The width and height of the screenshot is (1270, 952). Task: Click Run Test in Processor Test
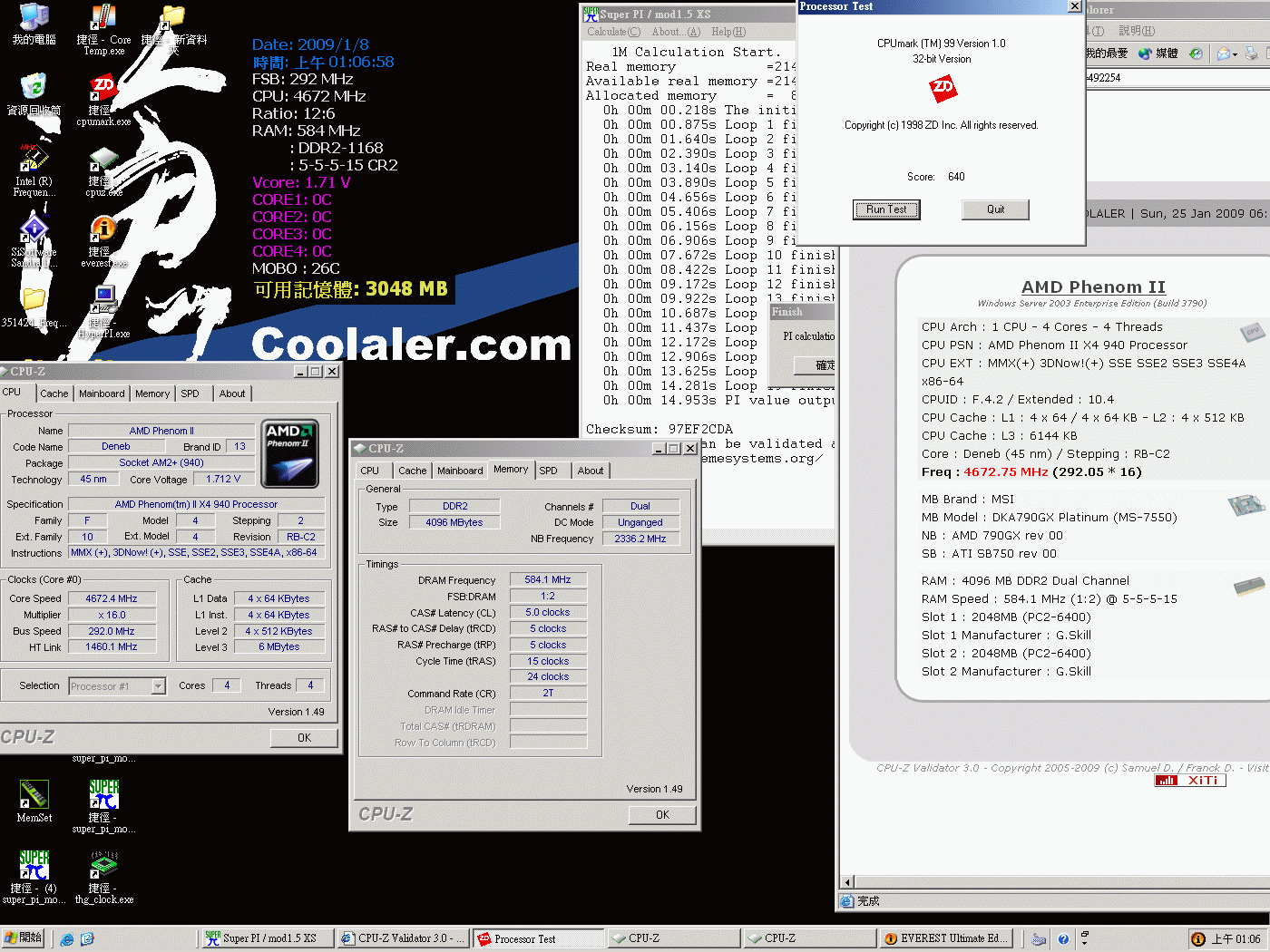tap(886, 209)
